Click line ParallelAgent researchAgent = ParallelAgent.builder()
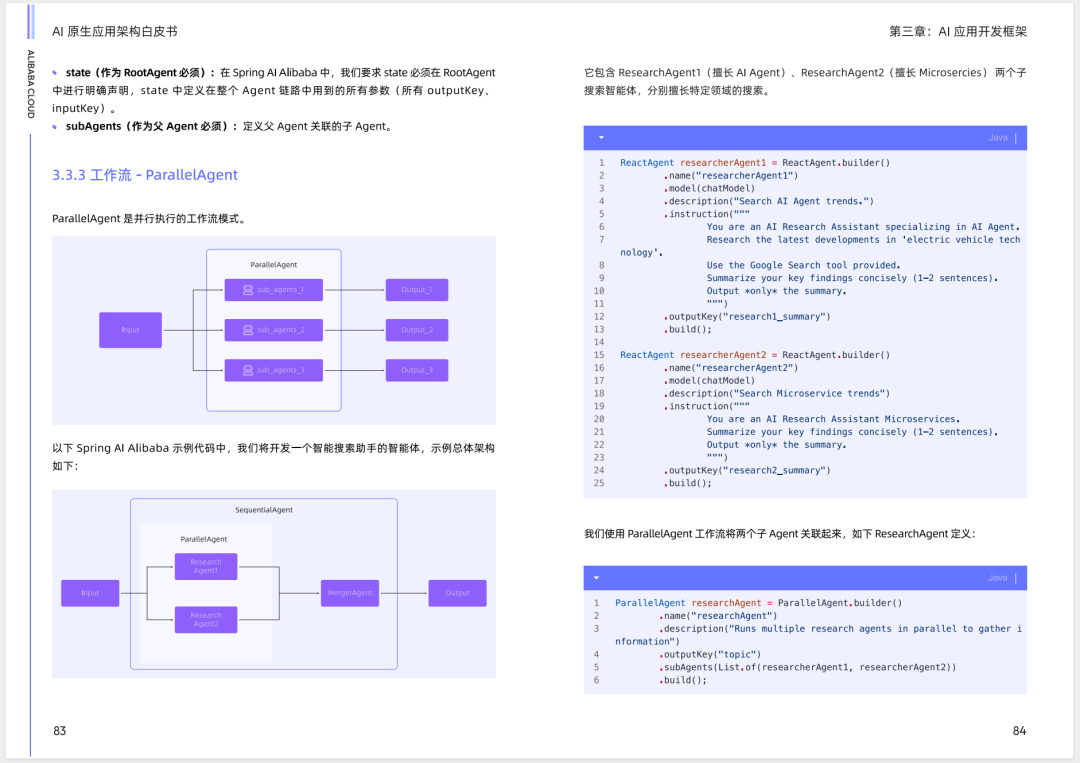The width and height of the screenshot is (1080, 763). pos(758,603)
